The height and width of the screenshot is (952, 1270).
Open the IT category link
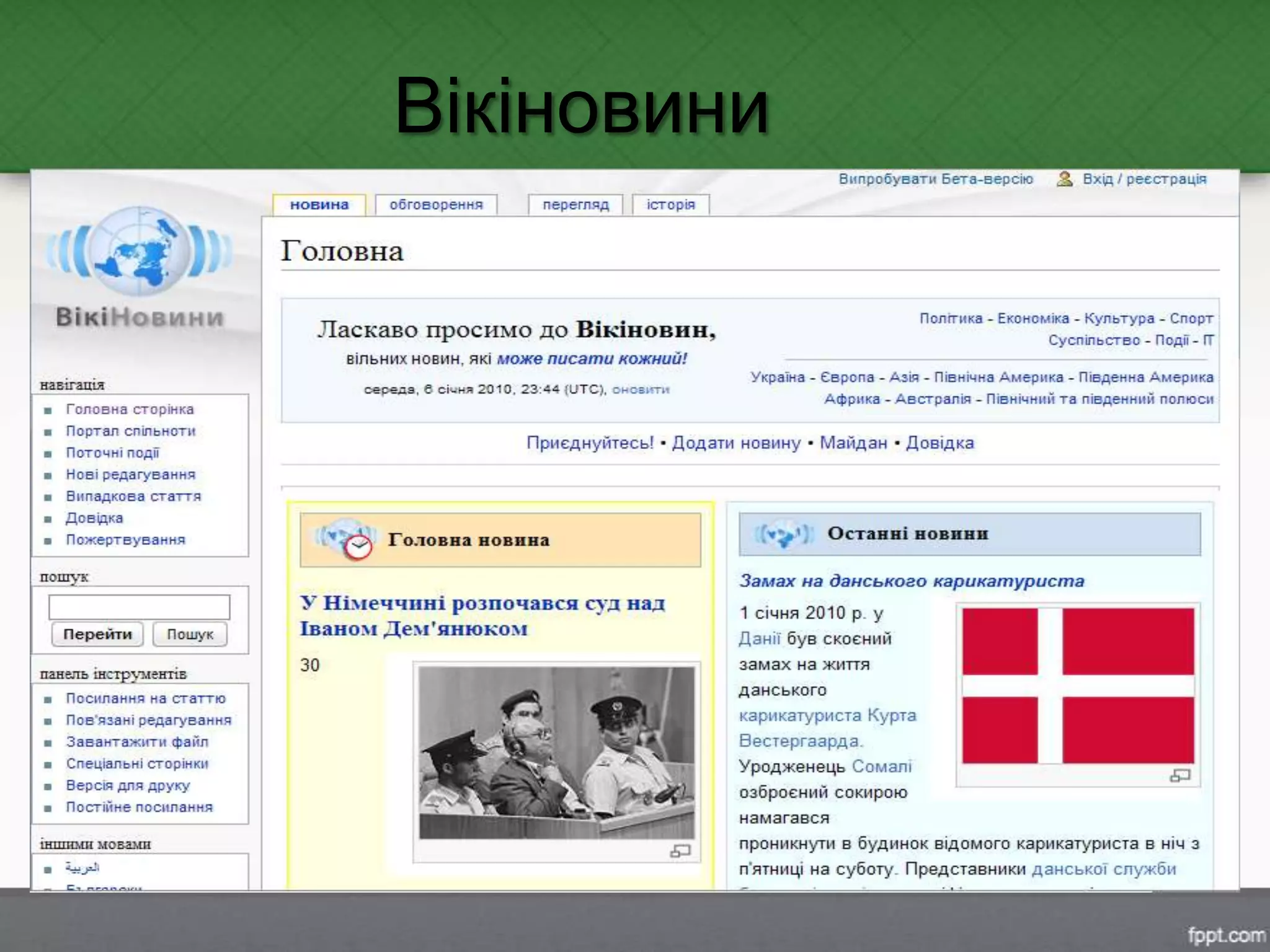coord(1209,340)
